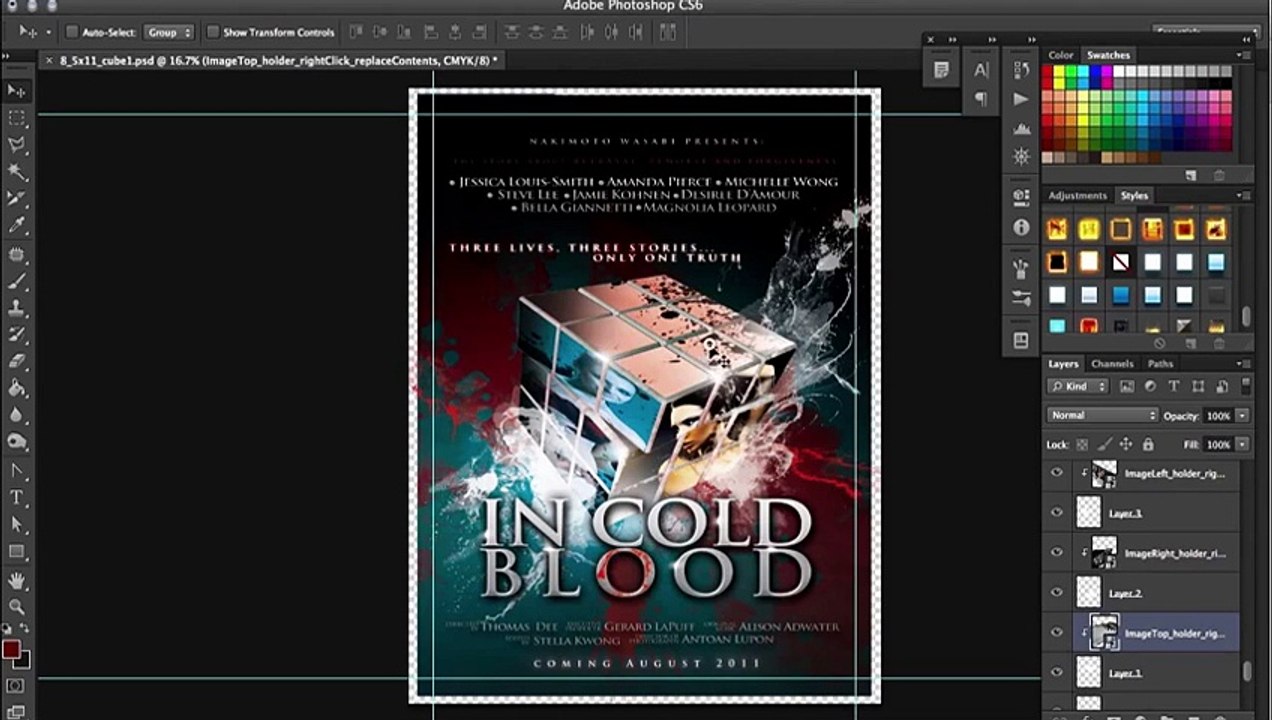
Task: Select the Dodge tool
Action: coord(17,442)
